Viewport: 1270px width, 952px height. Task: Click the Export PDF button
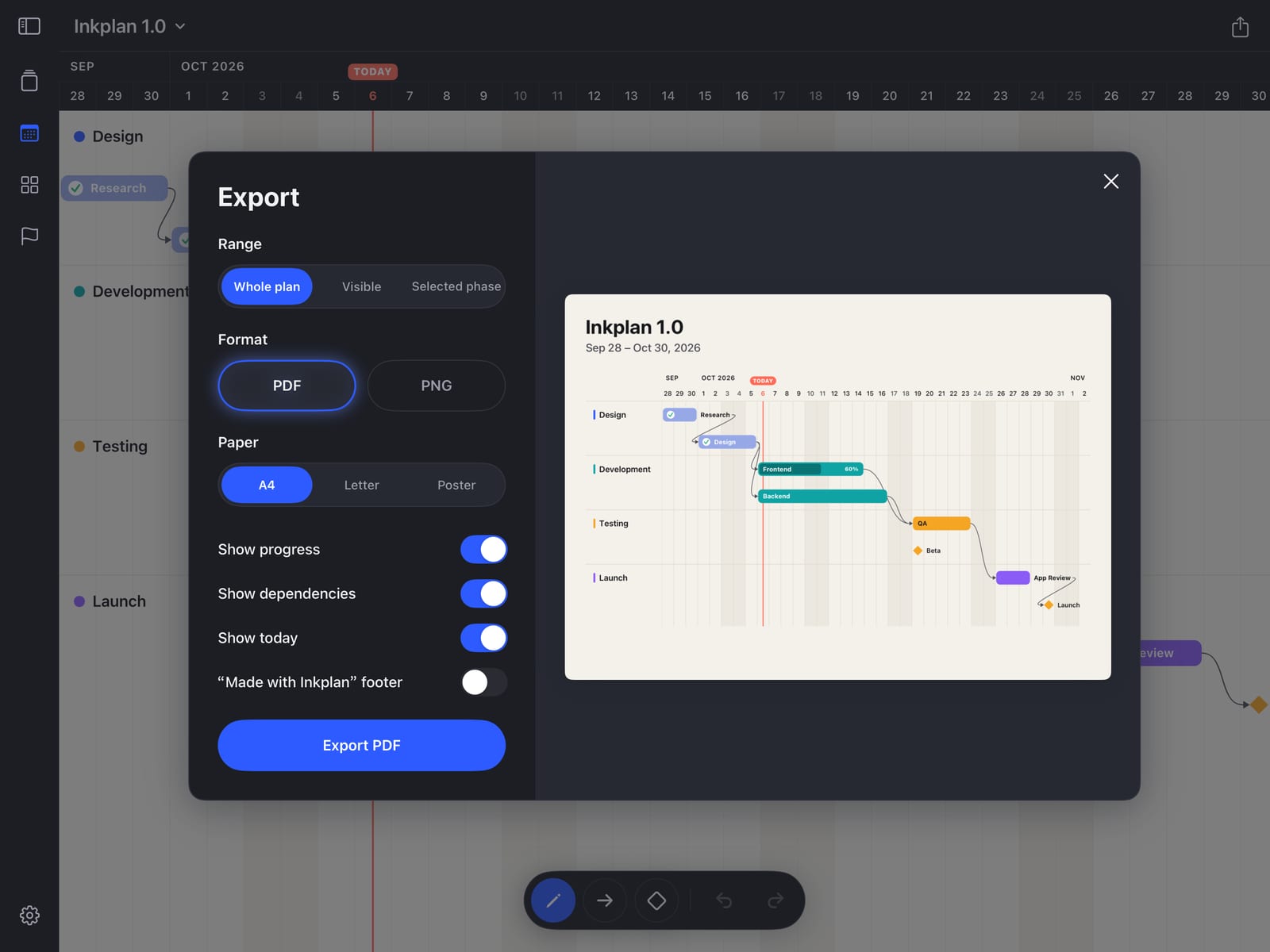click(362, 745)
